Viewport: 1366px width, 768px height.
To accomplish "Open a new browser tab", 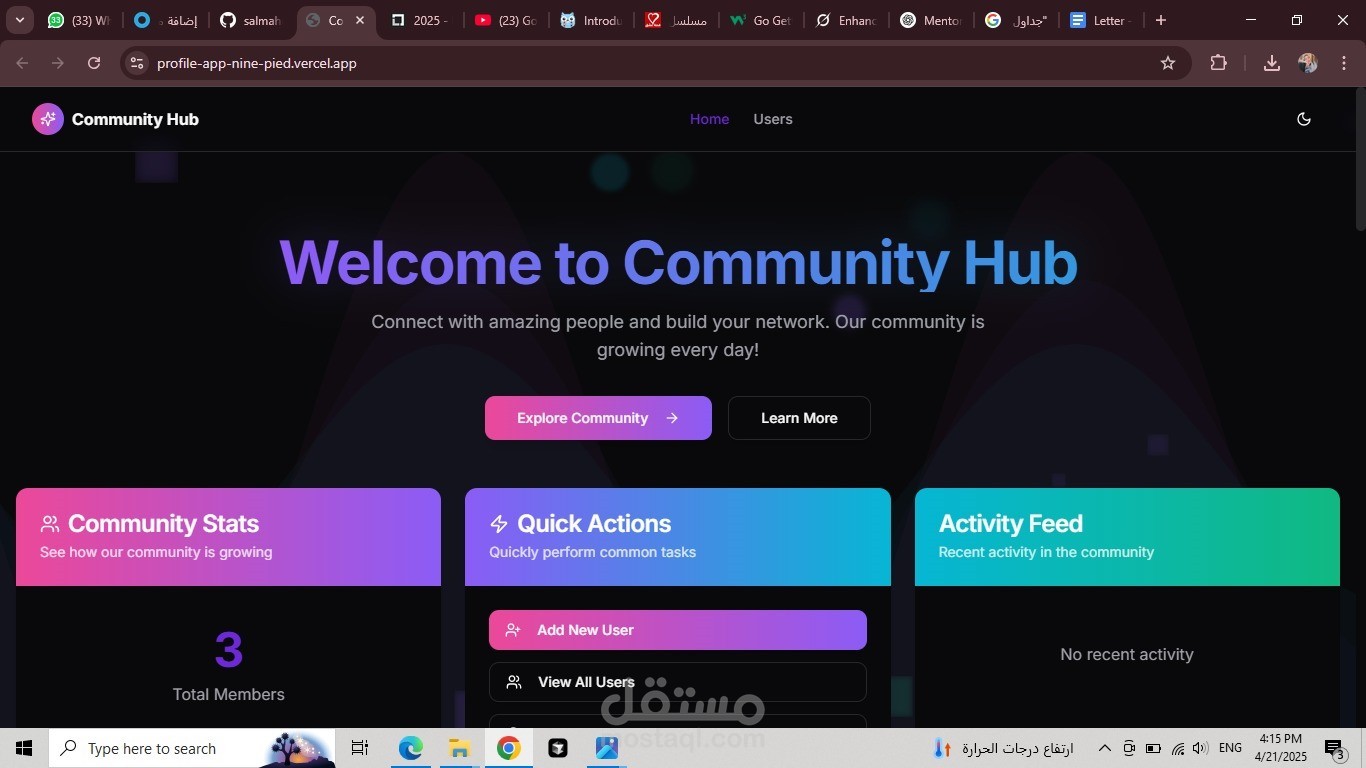I will coord(1160,20).
